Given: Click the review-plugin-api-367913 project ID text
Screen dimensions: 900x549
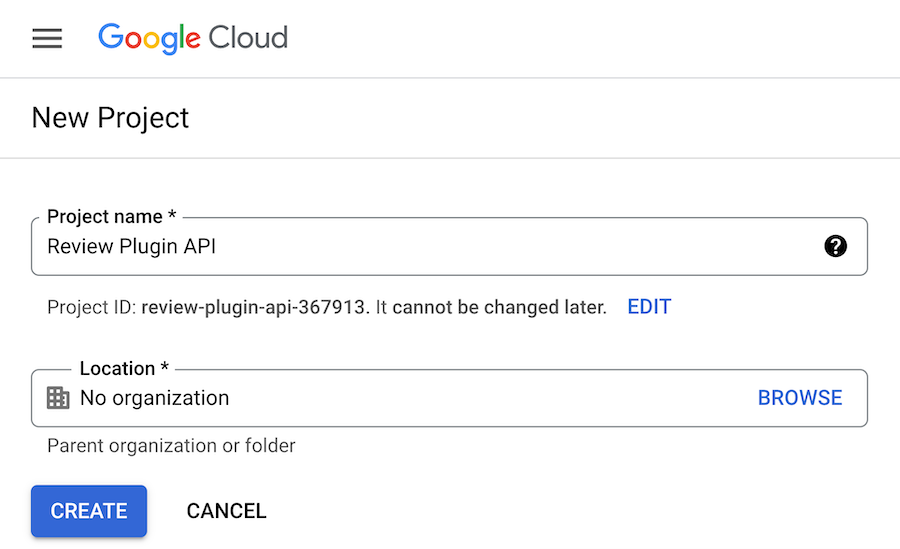Looking at the screenshot, I should (x=254, y=307).
